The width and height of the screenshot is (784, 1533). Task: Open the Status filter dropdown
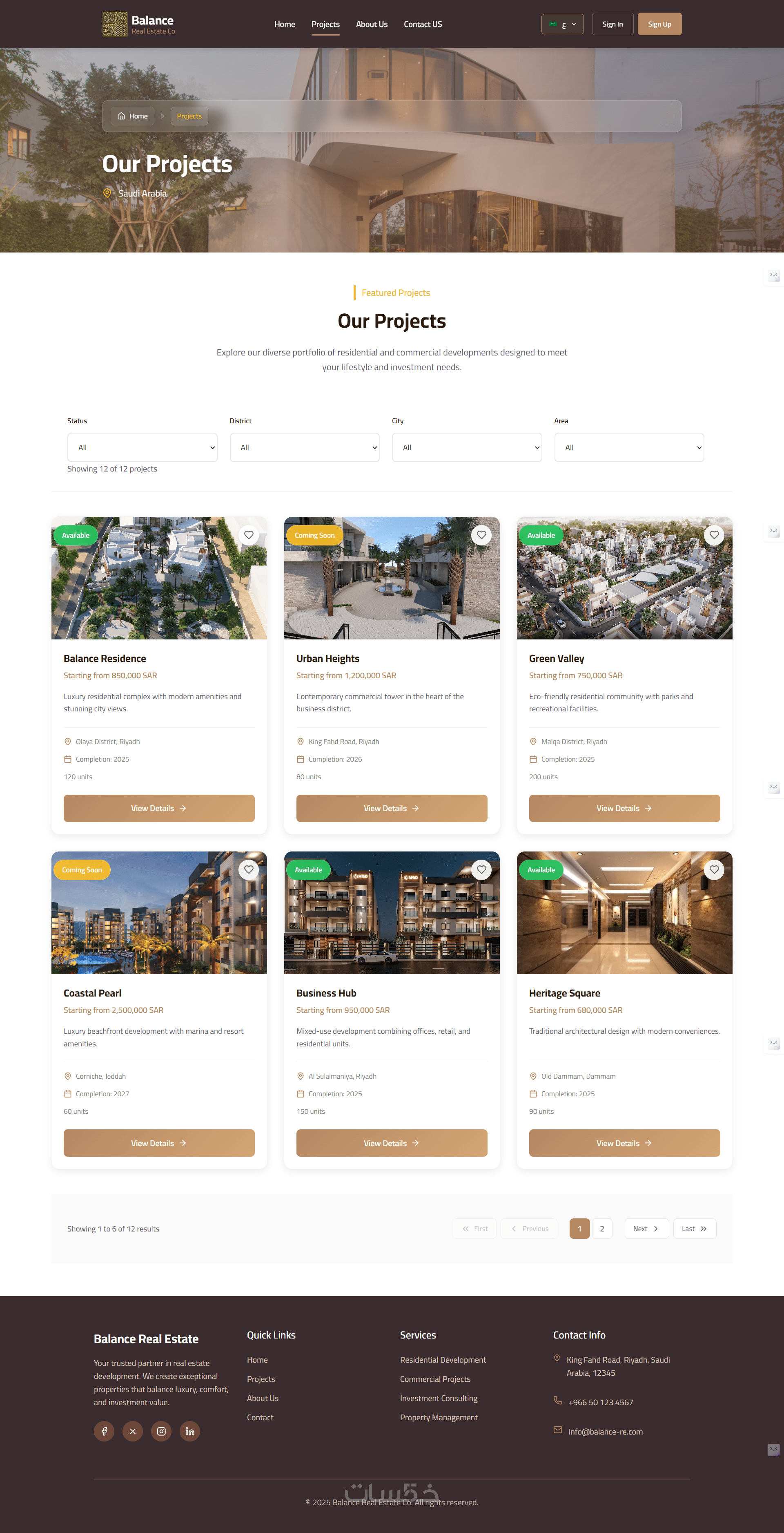point(142,447)
